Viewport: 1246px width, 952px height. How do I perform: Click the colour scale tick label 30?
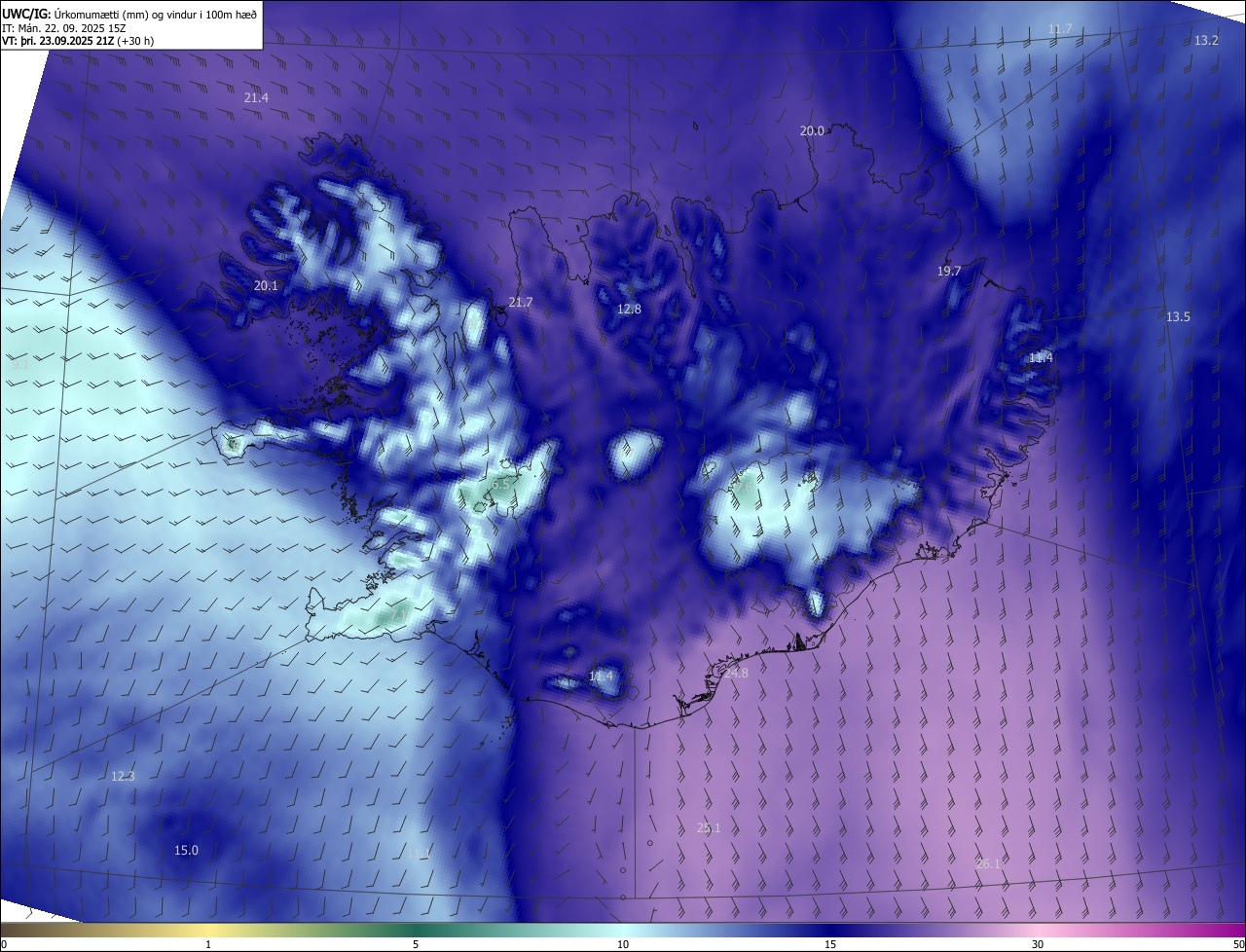tap(1038, 944)
